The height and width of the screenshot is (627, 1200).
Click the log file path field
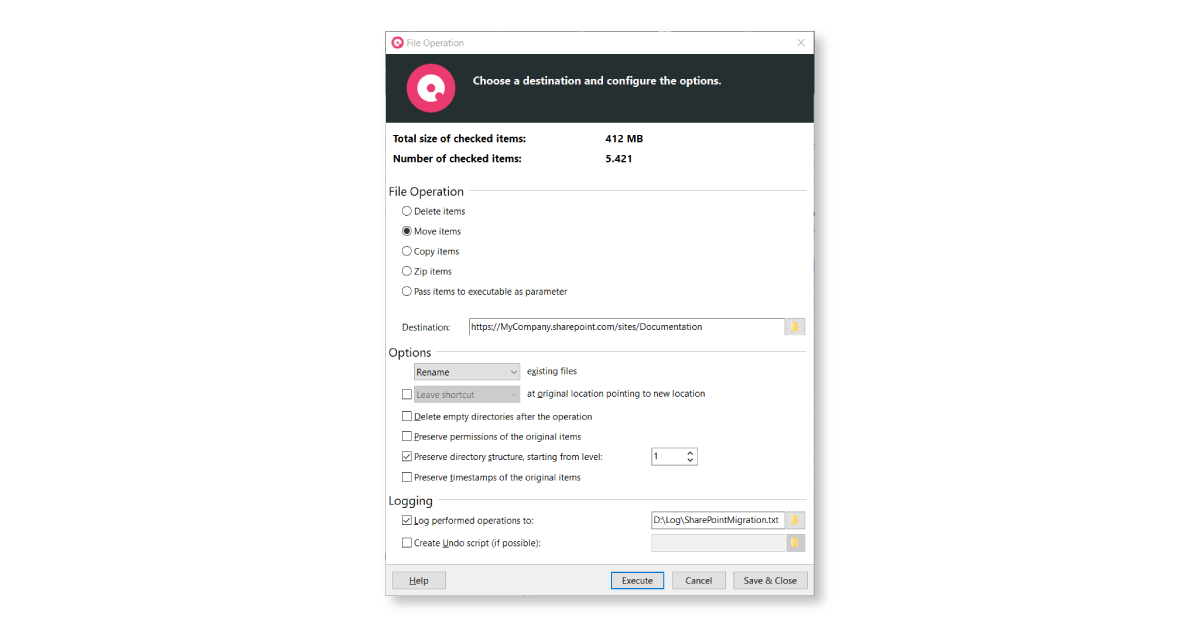[x=717, y=520]
